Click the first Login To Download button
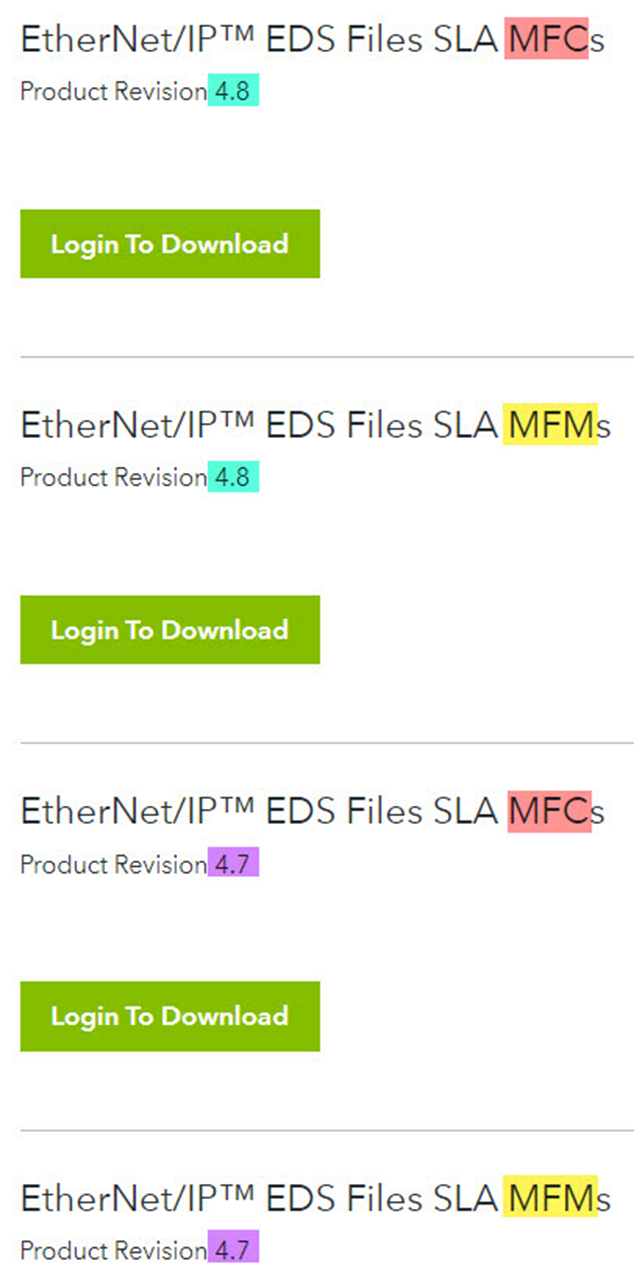The image size is (634, 1286). point(169,243)
